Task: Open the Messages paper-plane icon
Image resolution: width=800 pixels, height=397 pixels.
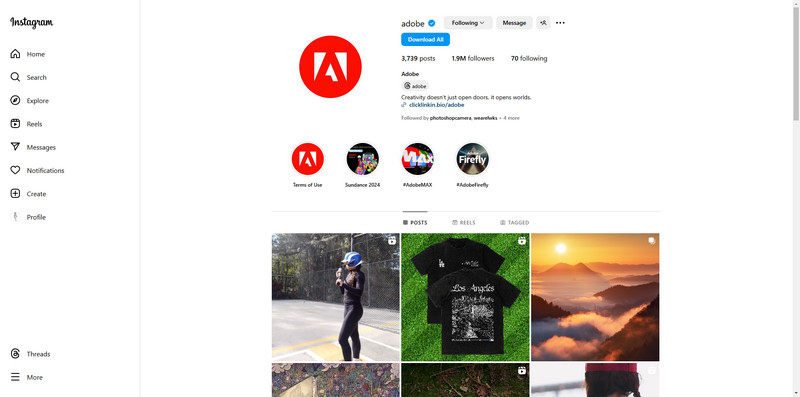Action: (15, 146)
